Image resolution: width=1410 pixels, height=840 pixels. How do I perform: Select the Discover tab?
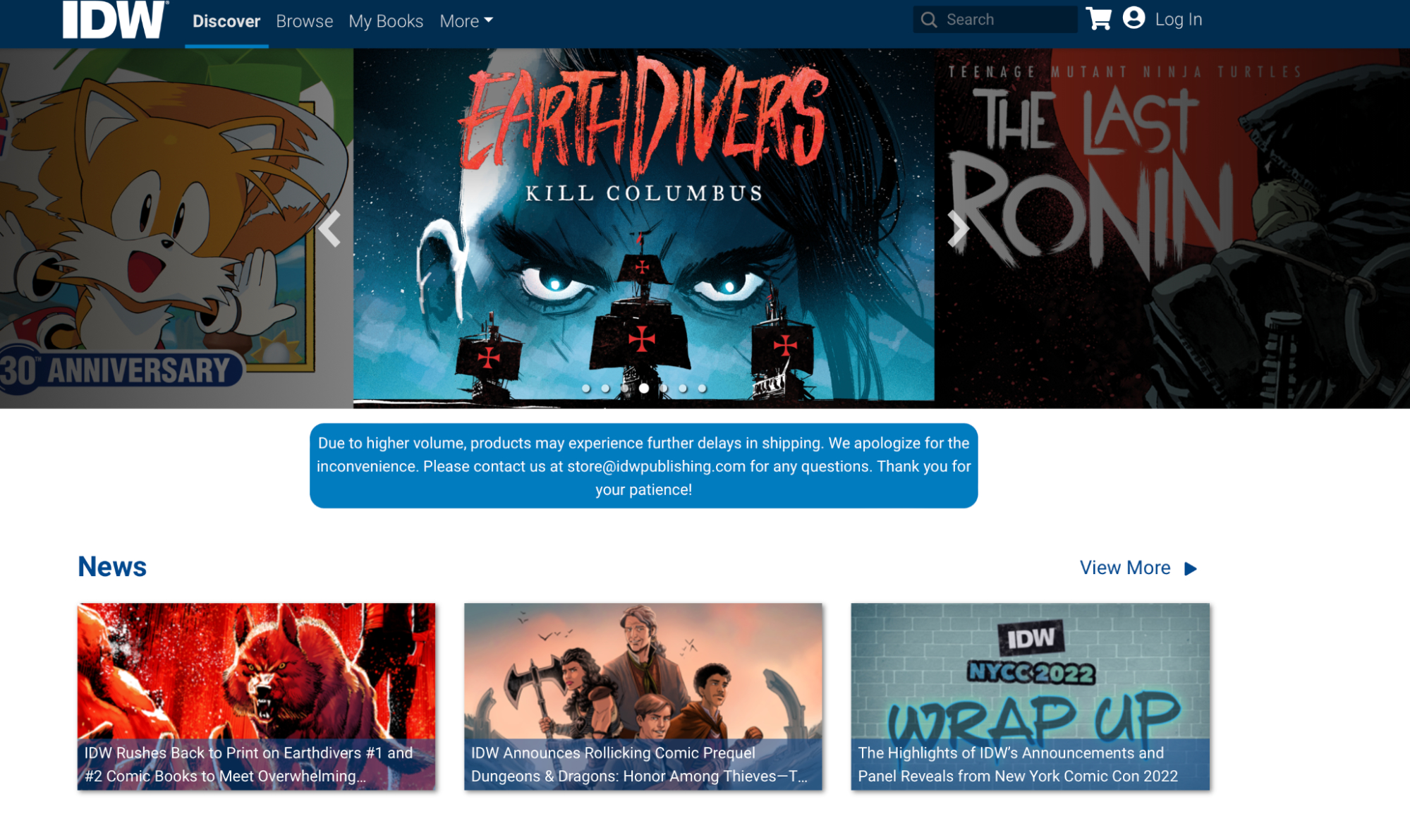226,20
